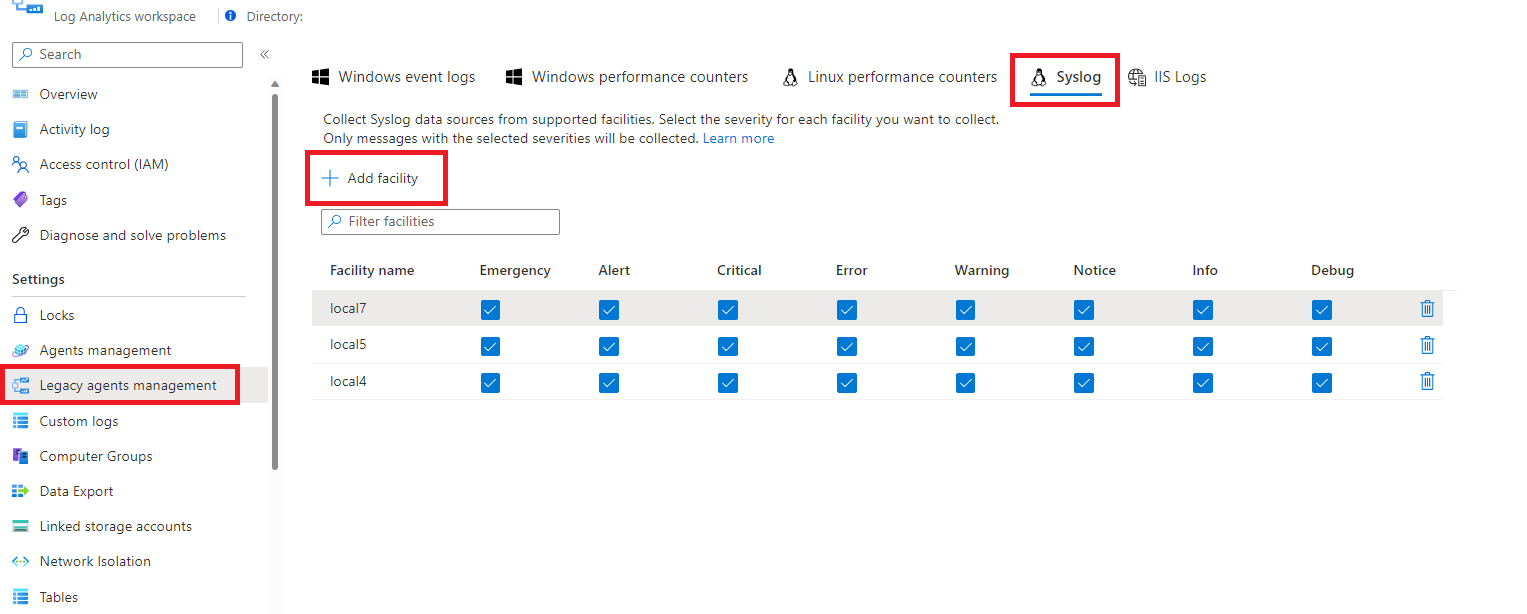
Task: Open the Windows event logs tab
Action: [x=394, y=77]
